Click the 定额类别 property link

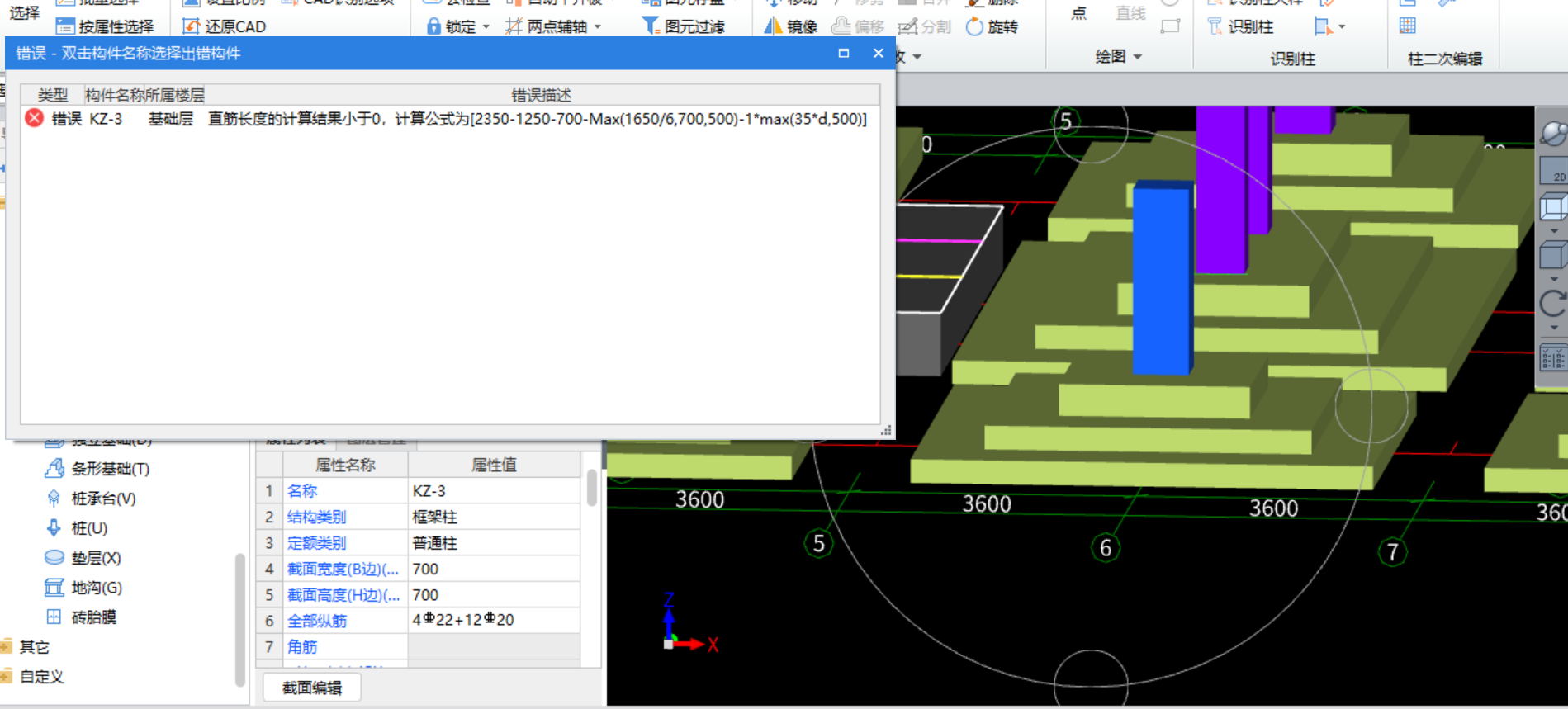pyautogui.click(x=317, y=543)
